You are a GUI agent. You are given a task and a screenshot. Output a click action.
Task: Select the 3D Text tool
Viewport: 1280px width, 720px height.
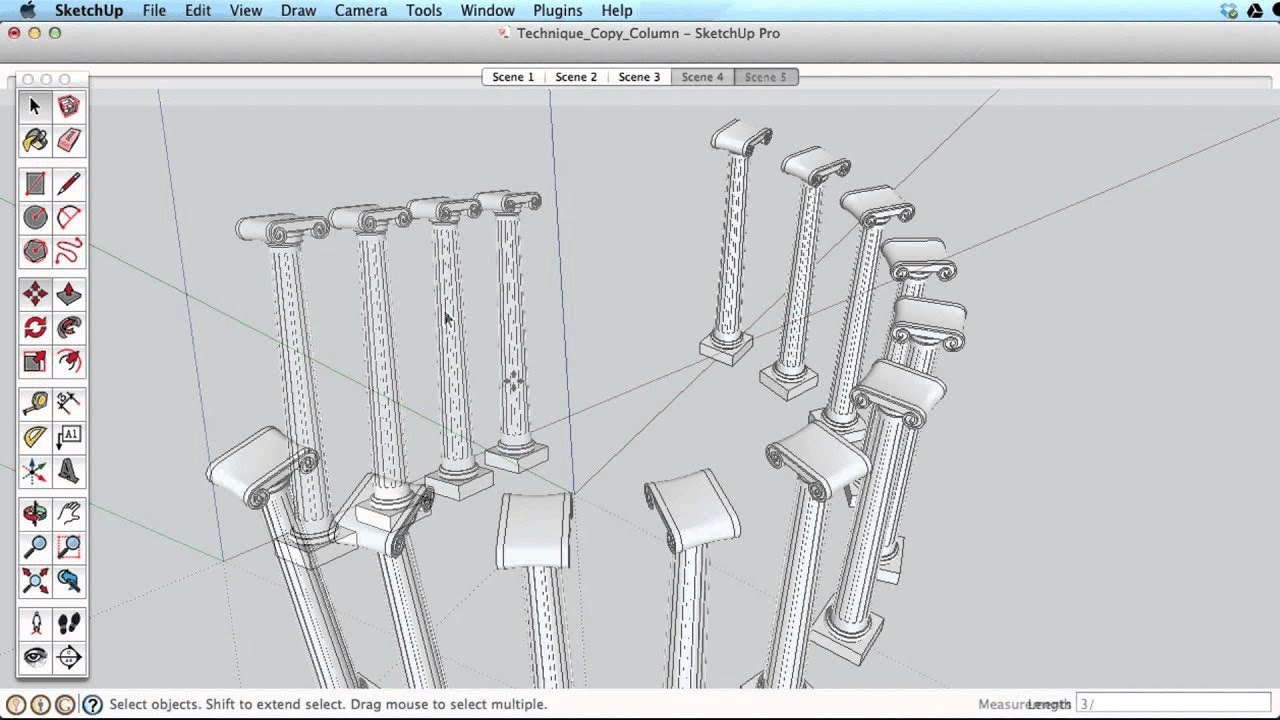coord(68,470)
